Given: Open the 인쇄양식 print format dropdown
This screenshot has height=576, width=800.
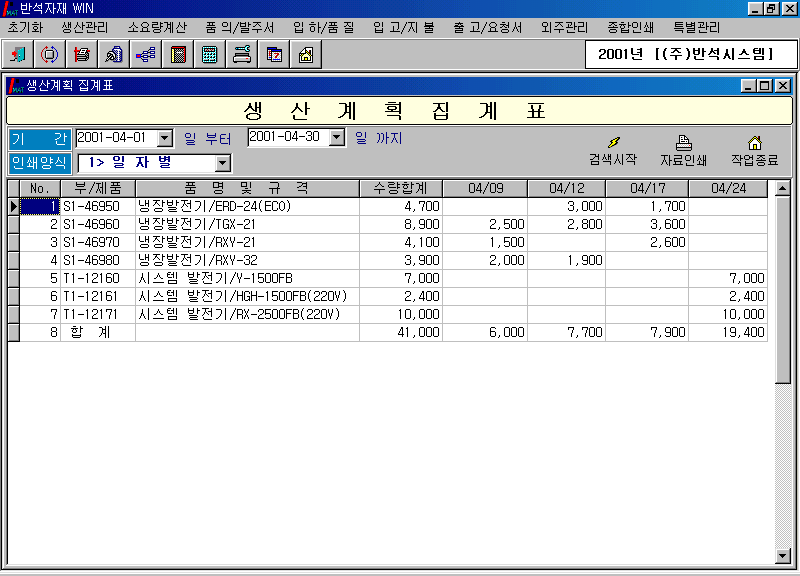Looking at the screenshot, I should pos(223,163).
